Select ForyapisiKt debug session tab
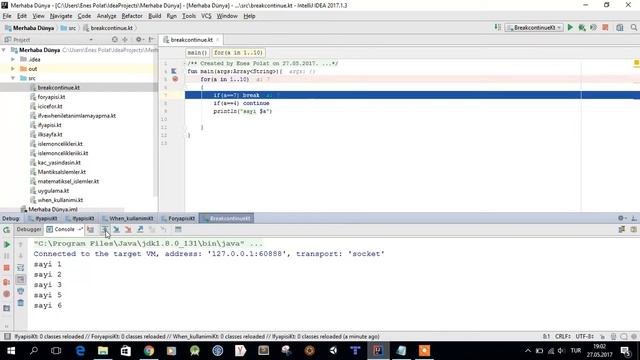The width and height of the screenshot is (640, 360). pos(178,218)
